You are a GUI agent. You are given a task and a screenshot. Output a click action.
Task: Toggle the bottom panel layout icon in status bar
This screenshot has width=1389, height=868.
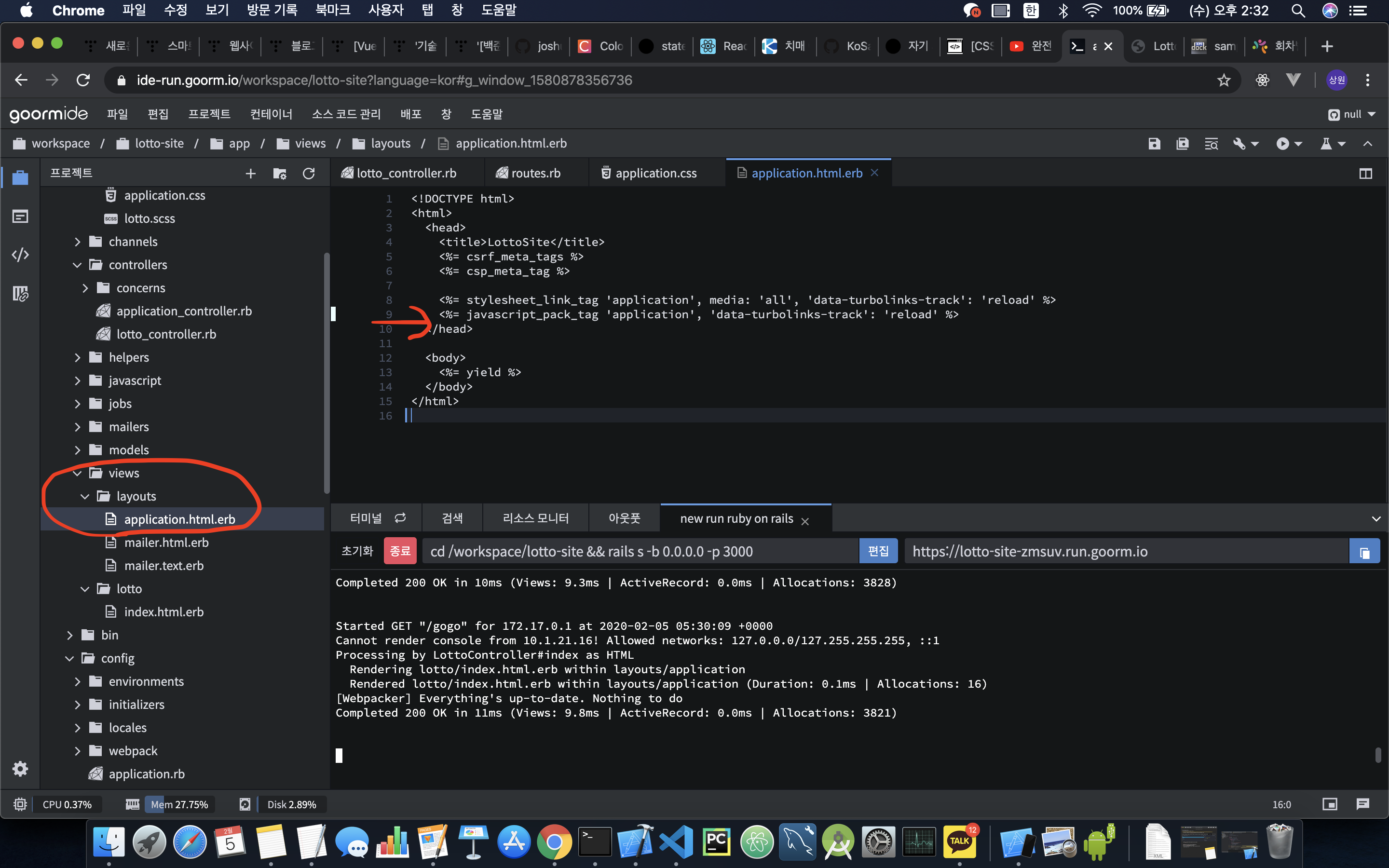pyautogui.click(x=1329, y=804)
